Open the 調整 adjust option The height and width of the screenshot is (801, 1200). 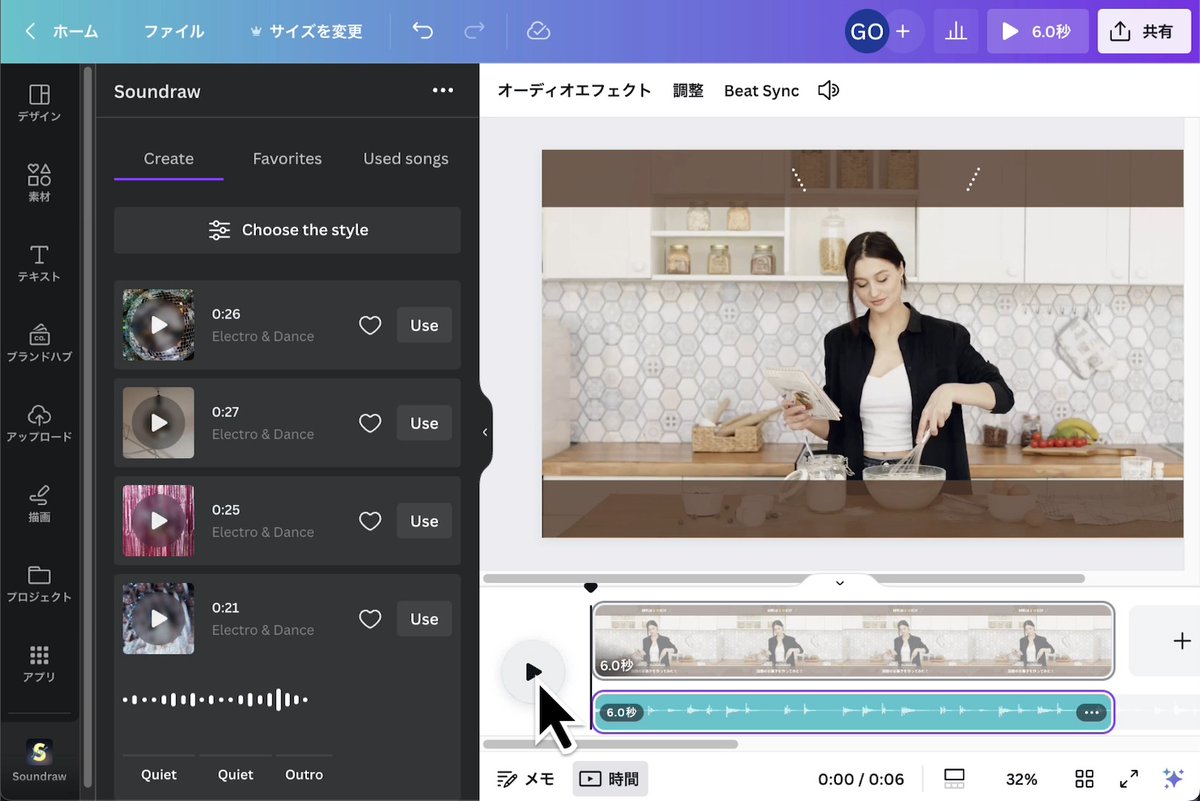pyautogui.click(x=688, y=91)
